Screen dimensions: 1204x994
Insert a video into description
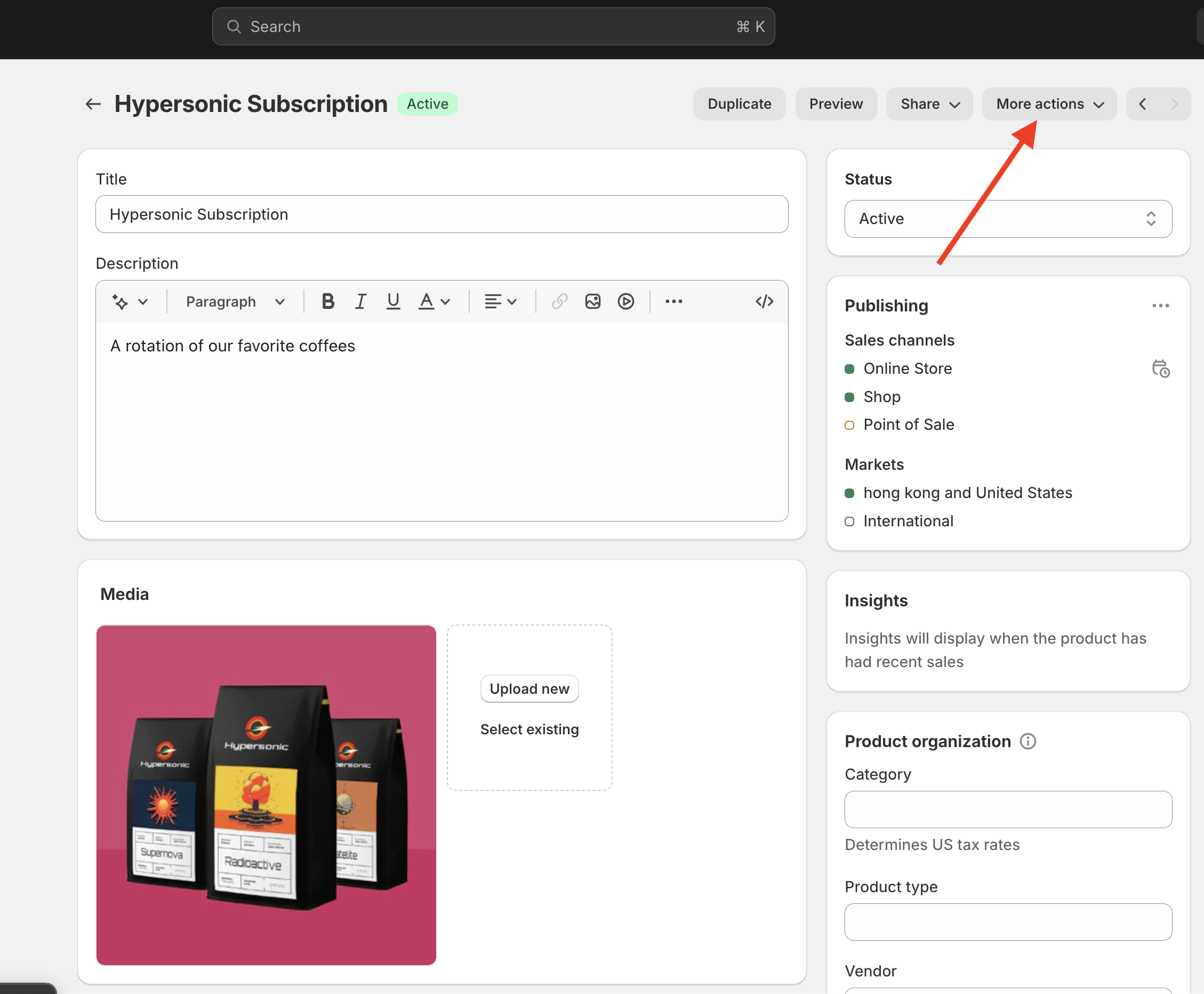click(x=626, y=301)
